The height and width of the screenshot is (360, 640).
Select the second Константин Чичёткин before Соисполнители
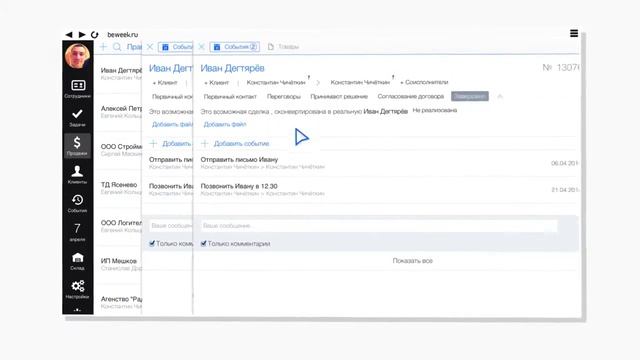(360, 82)
